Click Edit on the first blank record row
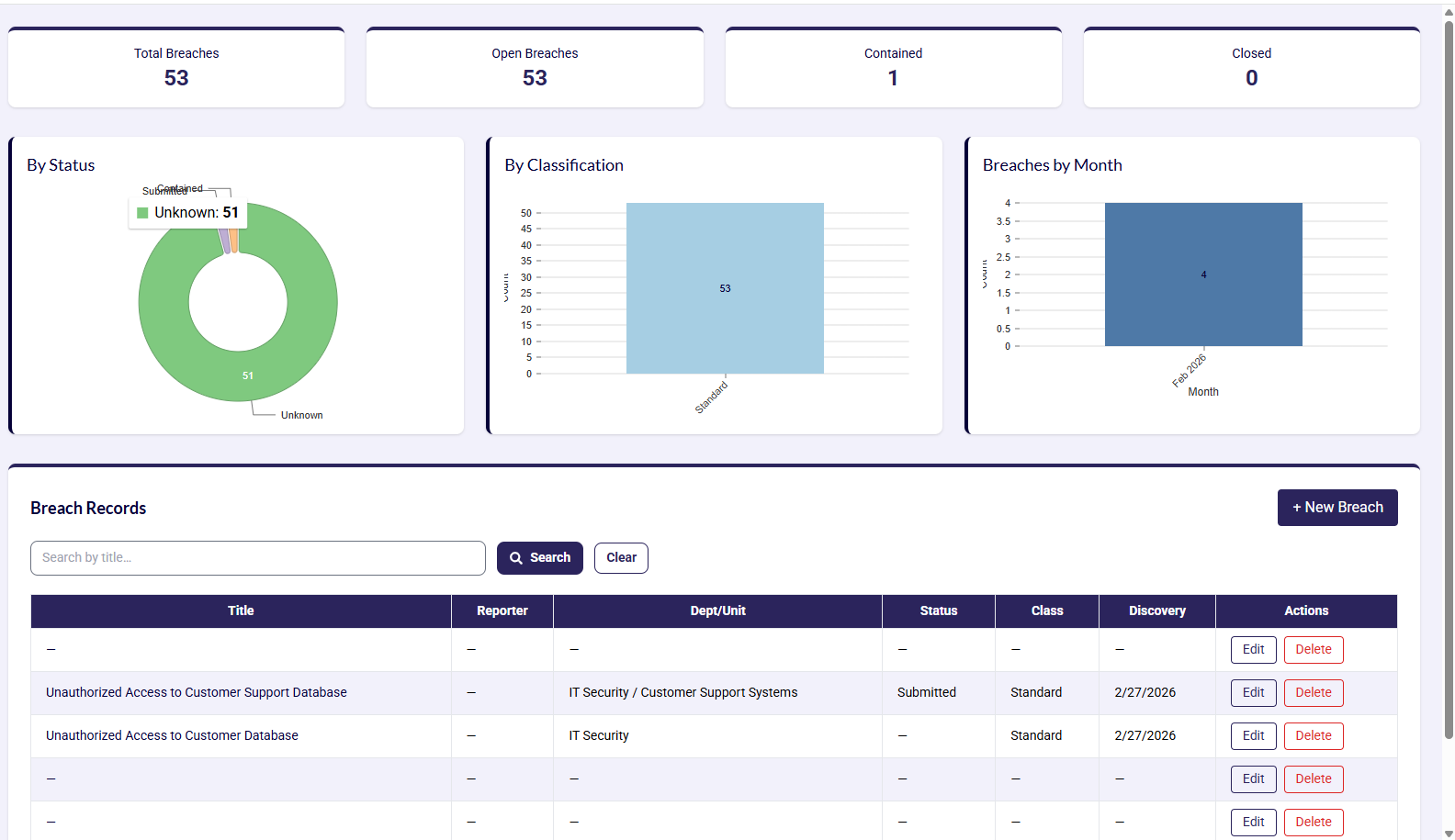Viewport: 1455px width, 840px height. point(1253,650)
